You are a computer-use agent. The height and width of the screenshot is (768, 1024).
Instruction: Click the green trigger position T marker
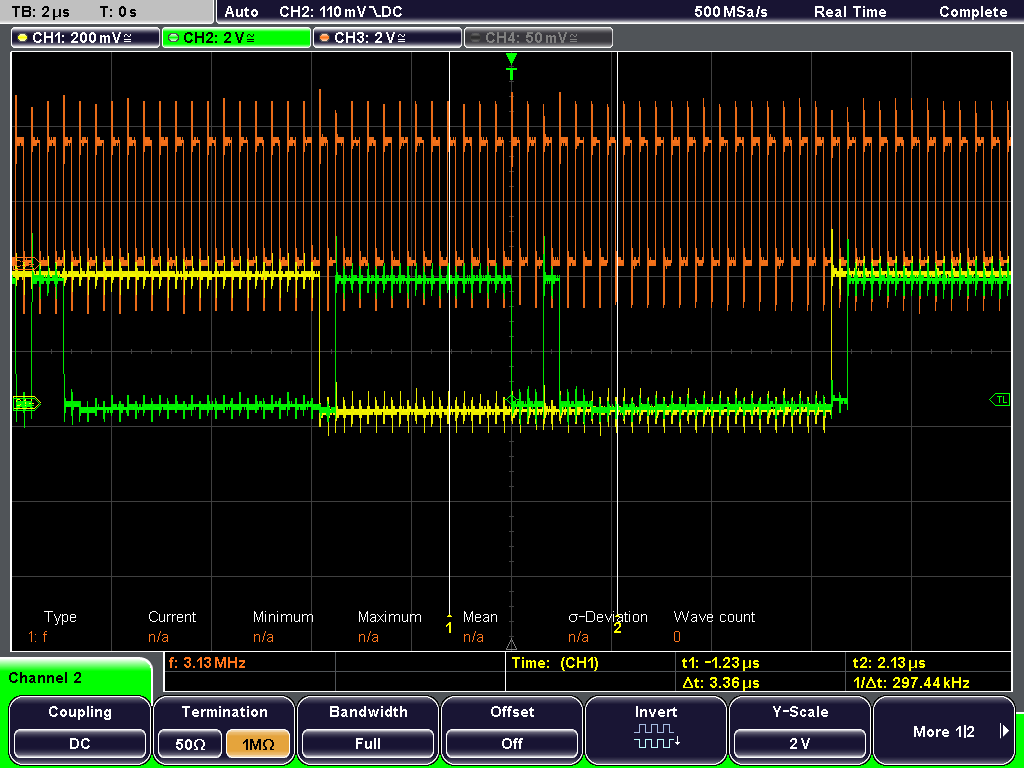[x=512, y=72]
